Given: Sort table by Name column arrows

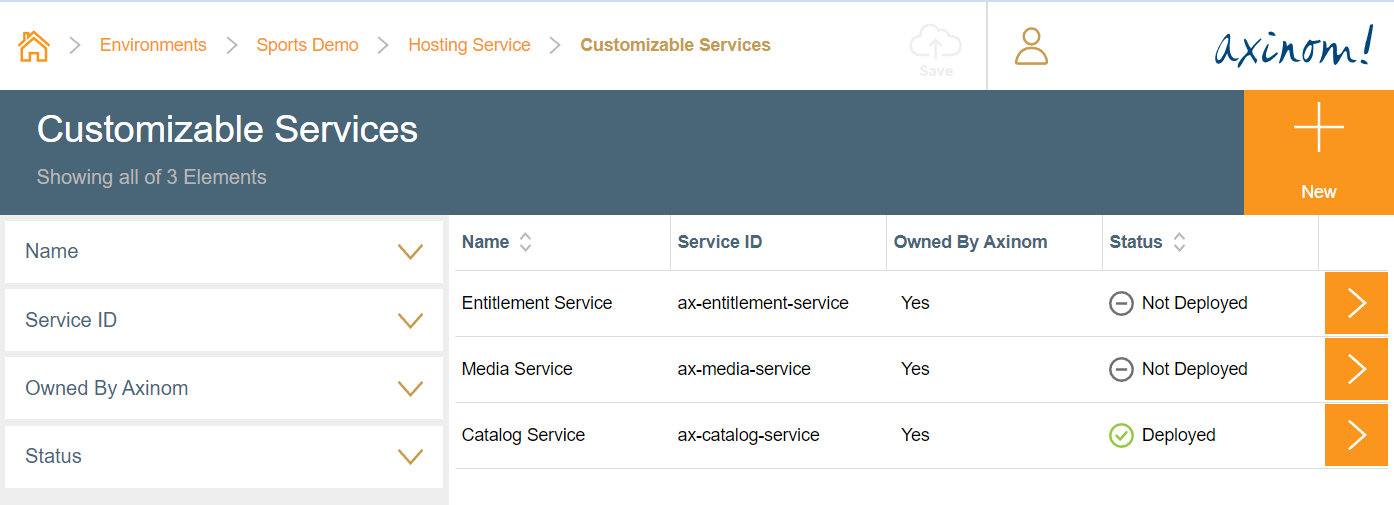Looking at the screenshot, I should [525, 242].
